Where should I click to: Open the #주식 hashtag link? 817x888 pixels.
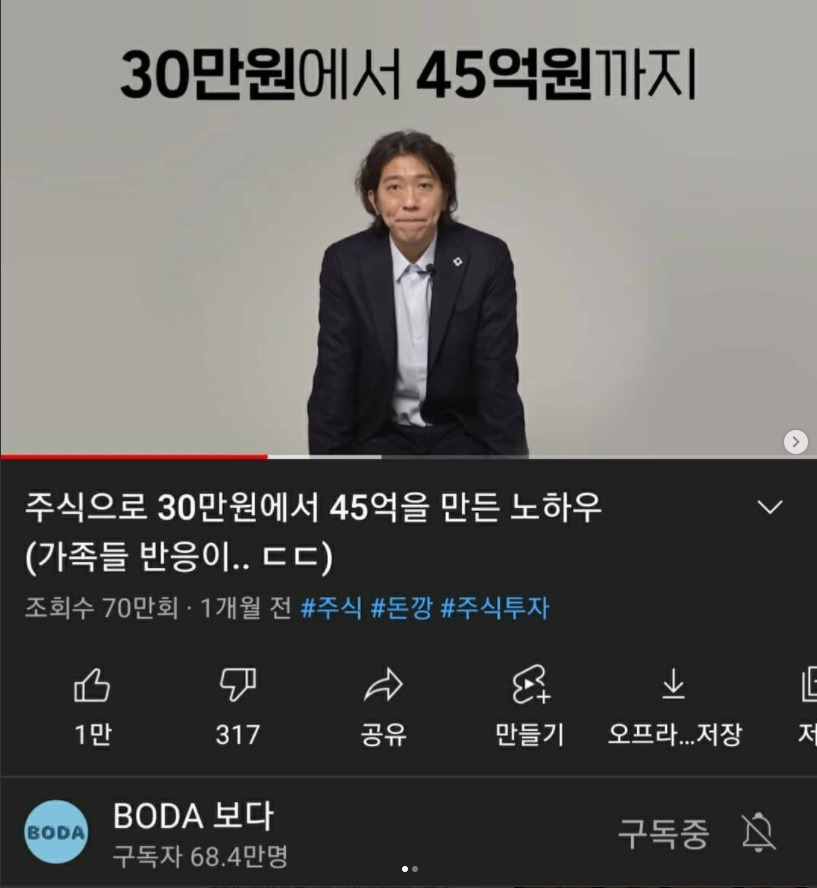click(331, 608)
